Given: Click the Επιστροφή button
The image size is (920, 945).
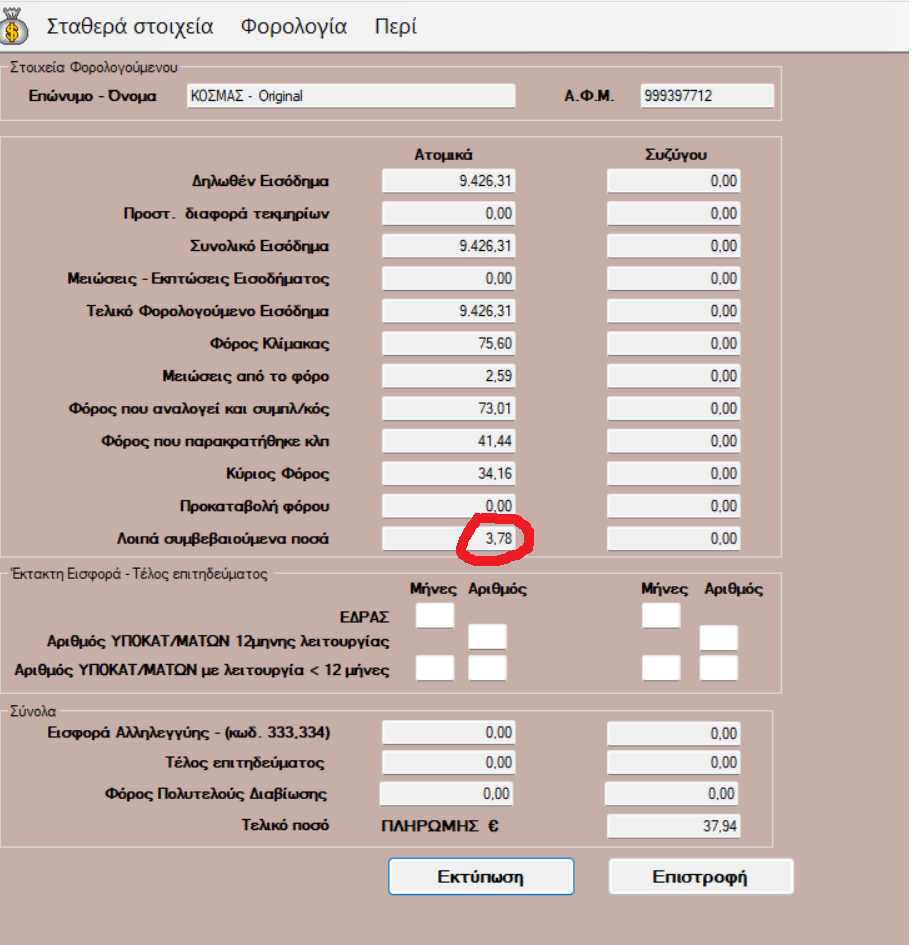Looking at the screenshot, I should (x=701, y=876).
